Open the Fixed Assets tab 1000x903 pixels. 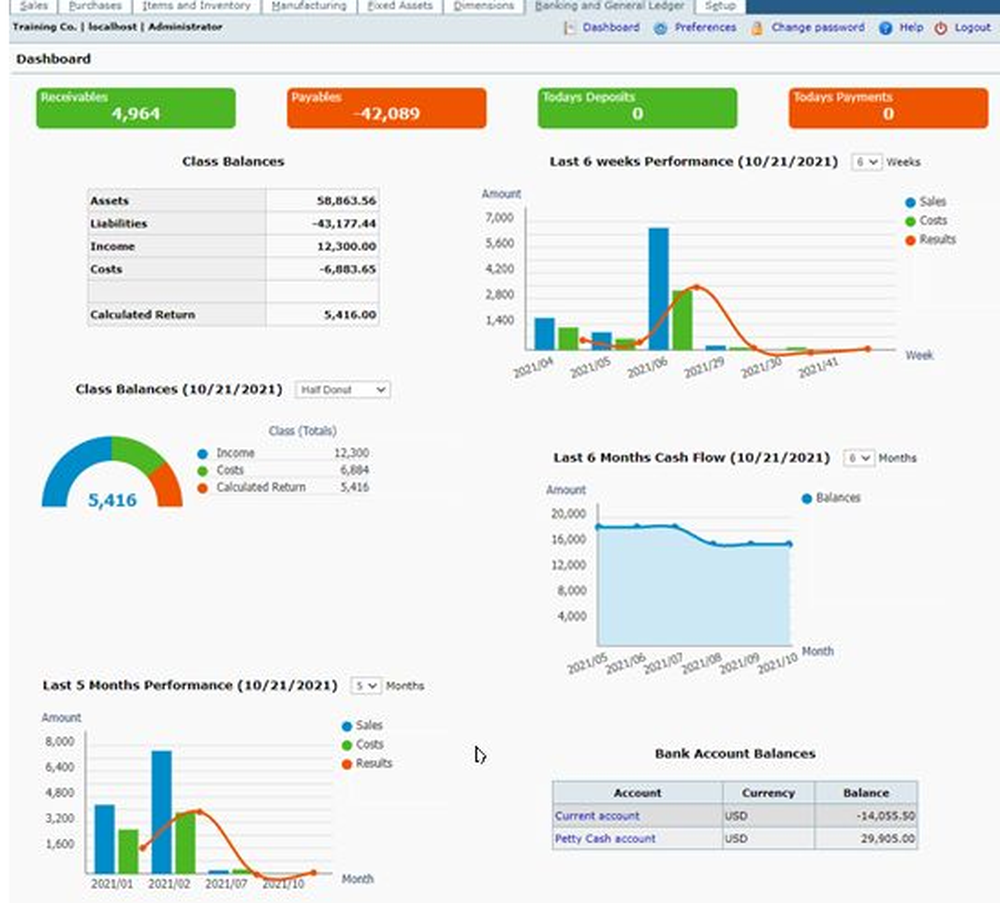click(400, 6)
